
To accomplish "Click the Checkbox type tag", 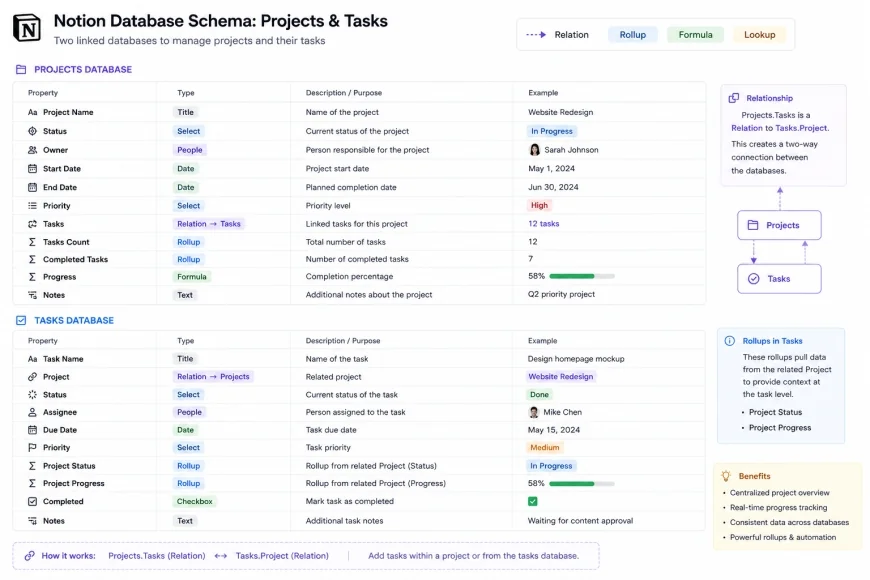I will pyautogui.click(x=194, y=501).
